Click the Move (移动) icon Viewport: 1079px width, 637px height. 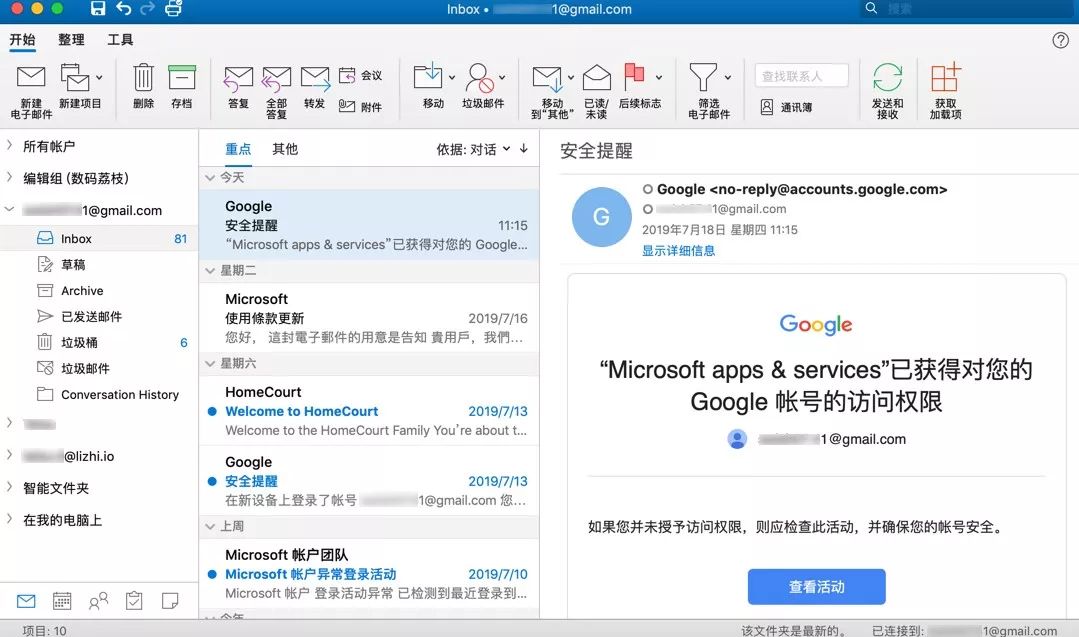tap(427, 76)
